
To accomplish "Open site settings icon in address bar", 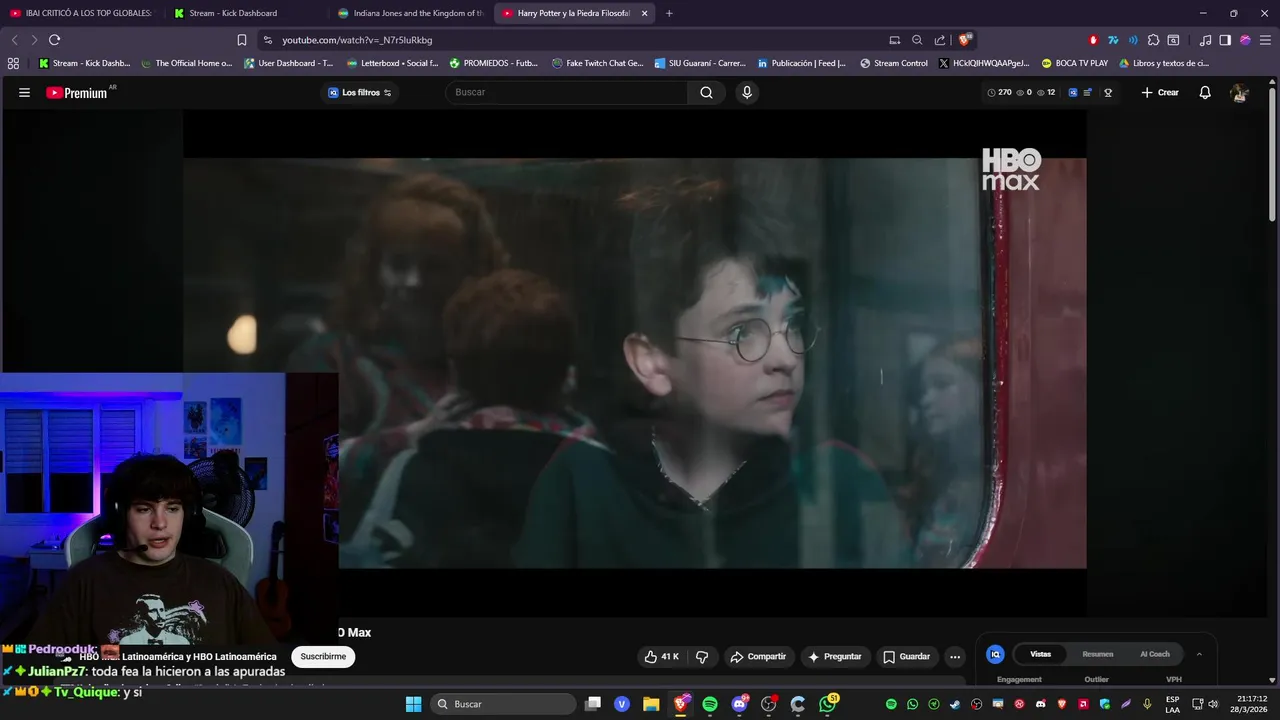I will point(267,40).
